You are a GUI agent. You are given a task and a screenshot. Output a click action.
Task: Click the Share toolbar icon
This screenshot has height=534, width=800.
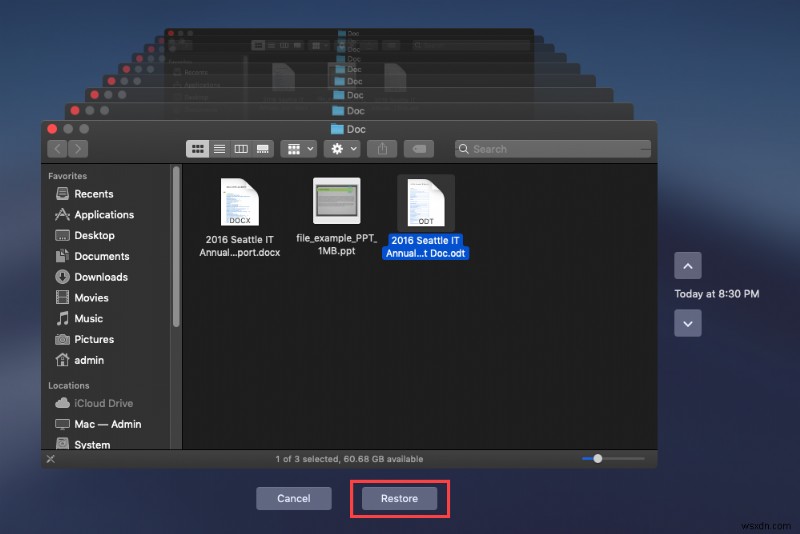click(x=382, y=149)
